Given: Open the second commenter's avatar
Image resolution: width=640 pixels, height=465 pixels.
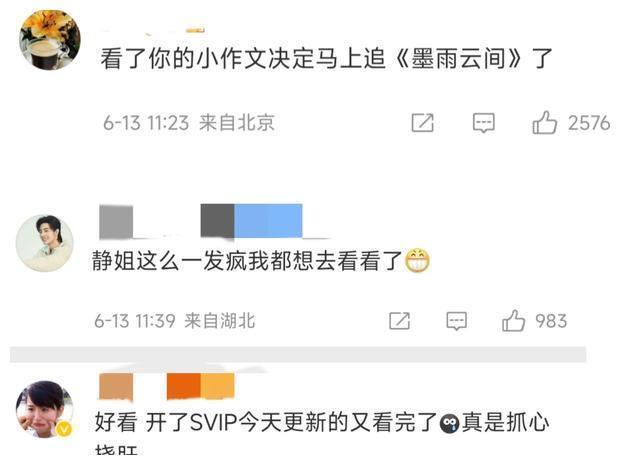Looking at the screenshot, I should [44, 243].
